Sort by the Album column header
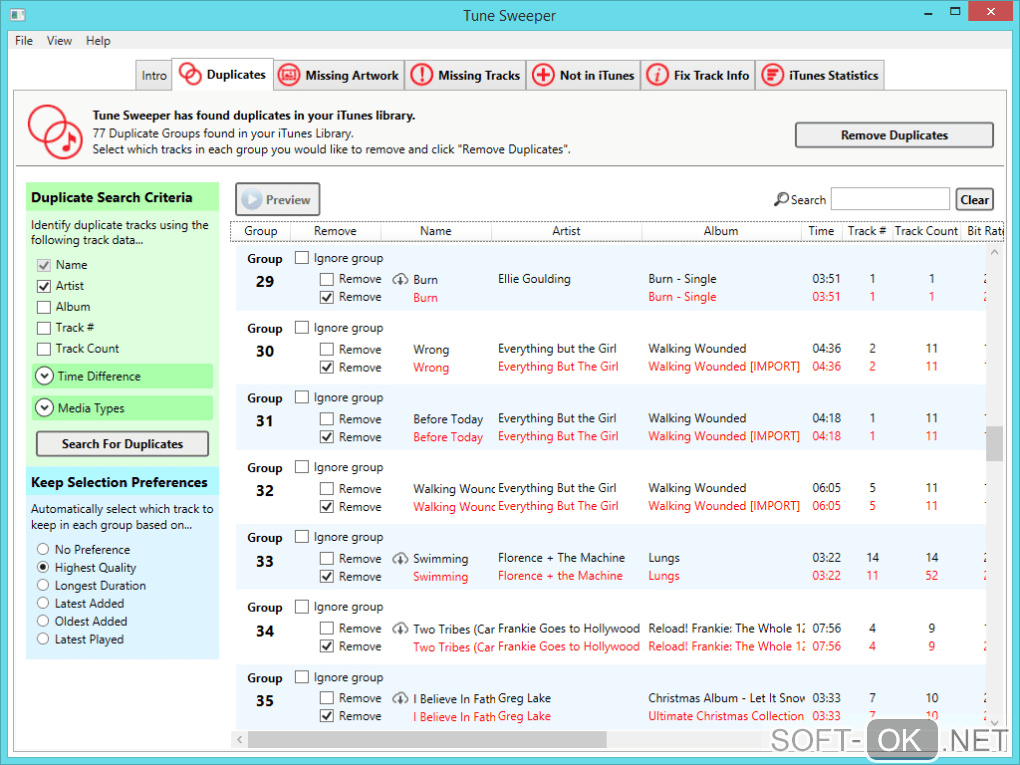 point(721,231)
